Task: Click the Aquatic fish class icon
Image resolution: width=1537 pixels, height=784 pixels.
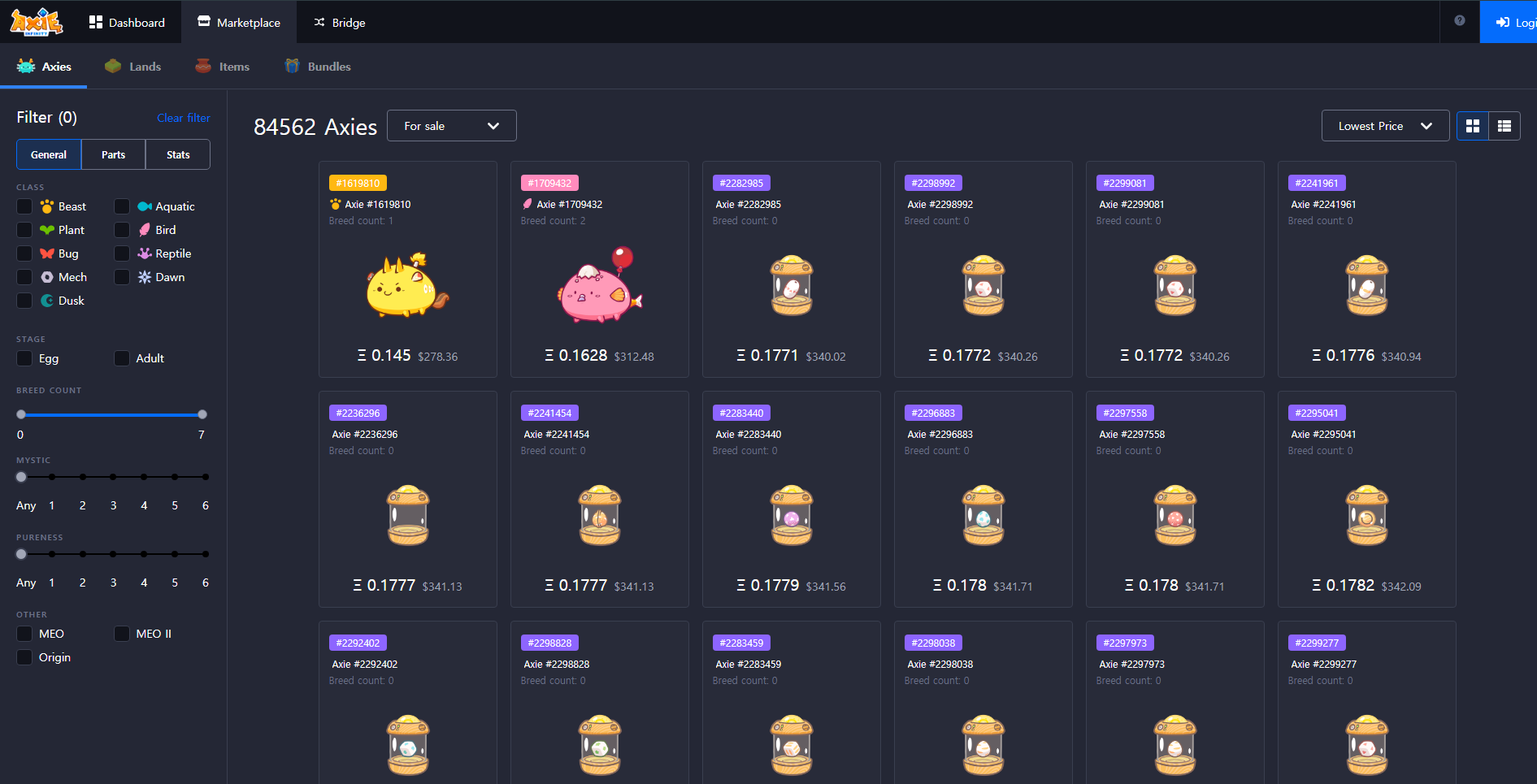Action: point(145,206)
